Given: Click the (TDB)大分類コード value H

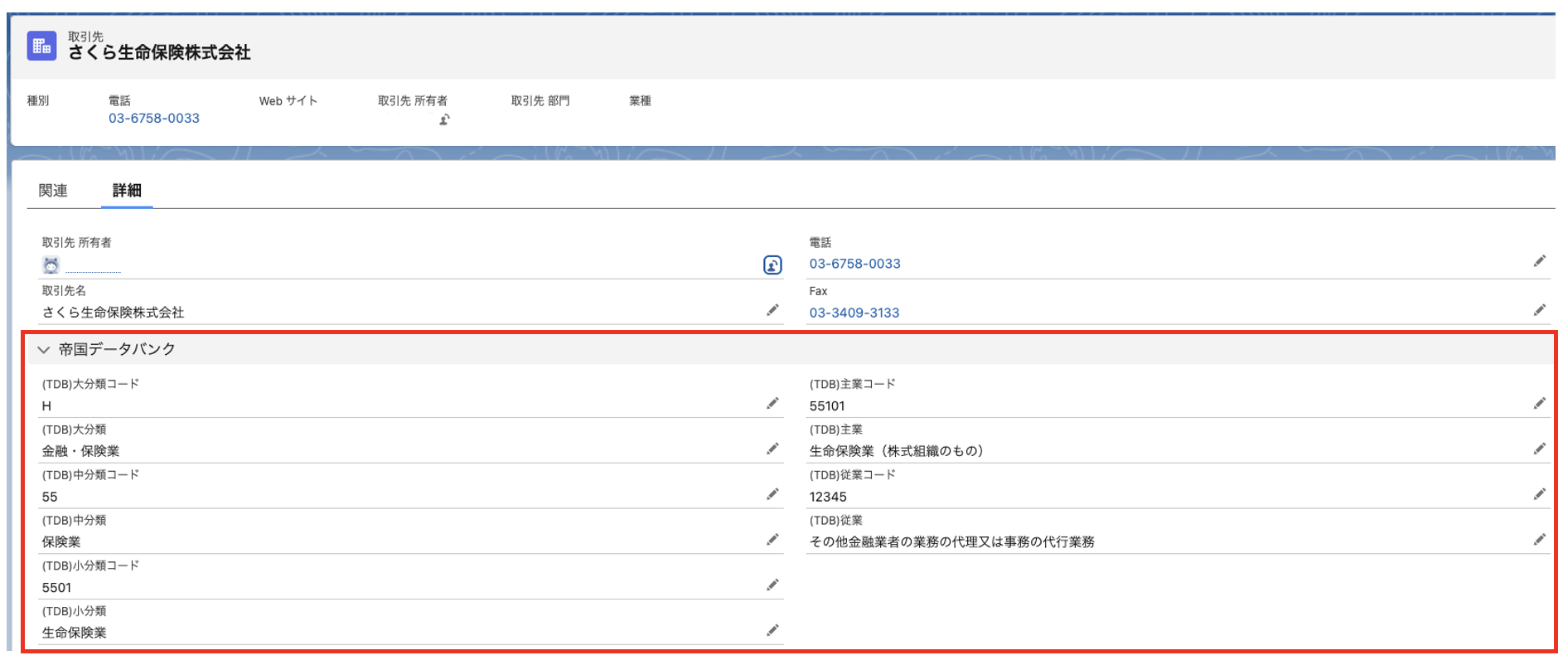Looking at the screenshot, I should (x=46, y=406).
